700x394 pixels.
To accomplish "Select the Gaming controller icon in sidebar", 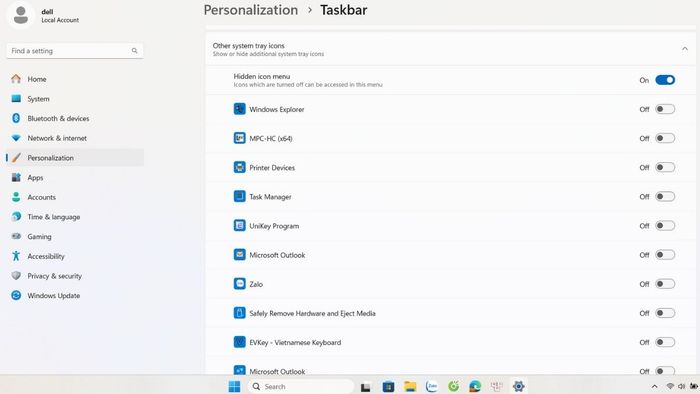I will (16, 236).
